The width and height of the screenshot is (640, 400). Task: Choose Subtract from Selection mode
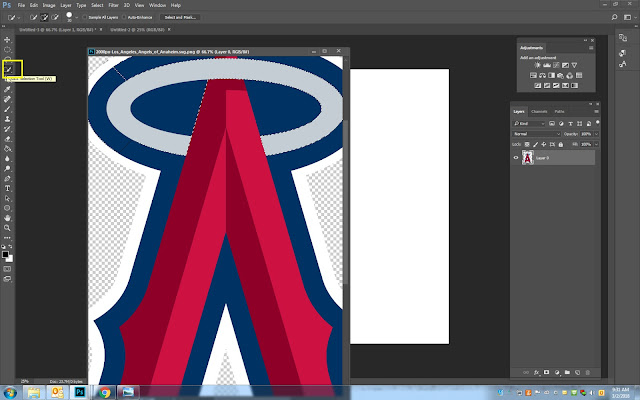tap(55, 18)
